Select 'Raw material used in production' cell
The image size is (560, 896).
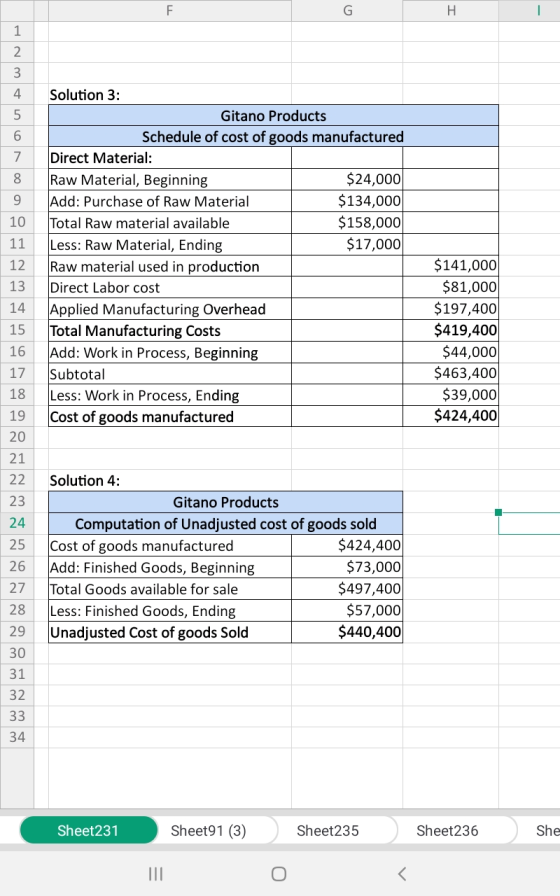pyautogui.click(x=170, y=266)
